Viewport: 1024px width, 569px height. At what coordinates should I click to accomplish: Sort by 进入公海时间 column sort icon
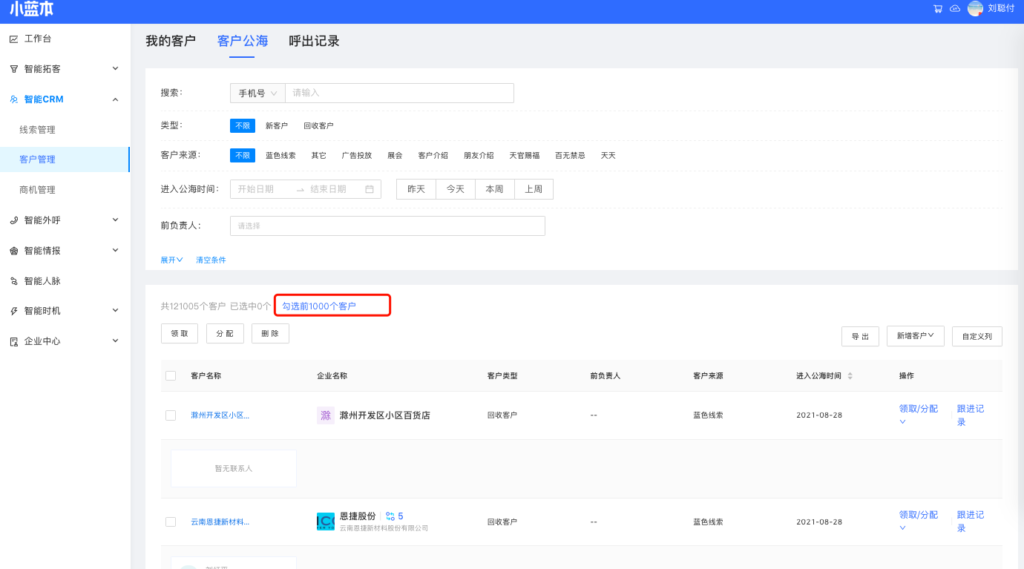click(850, 376)
